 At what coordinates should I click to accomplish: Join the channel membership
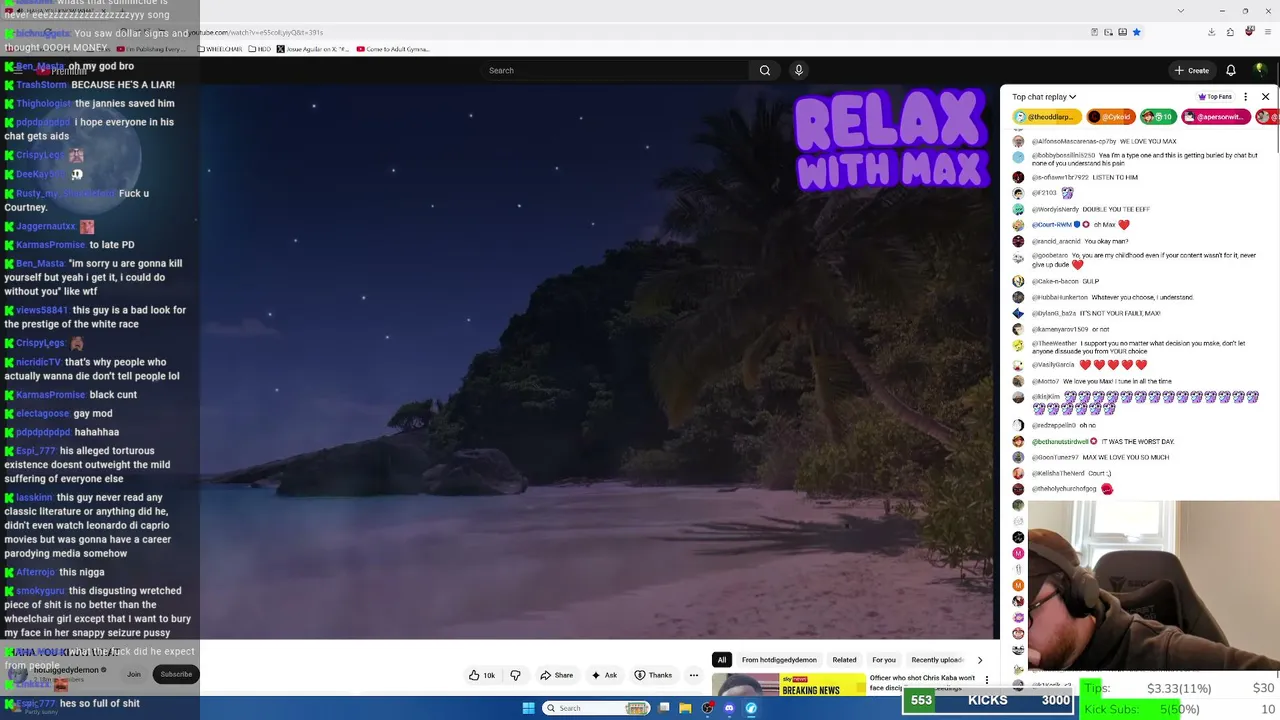click(134, 674)
